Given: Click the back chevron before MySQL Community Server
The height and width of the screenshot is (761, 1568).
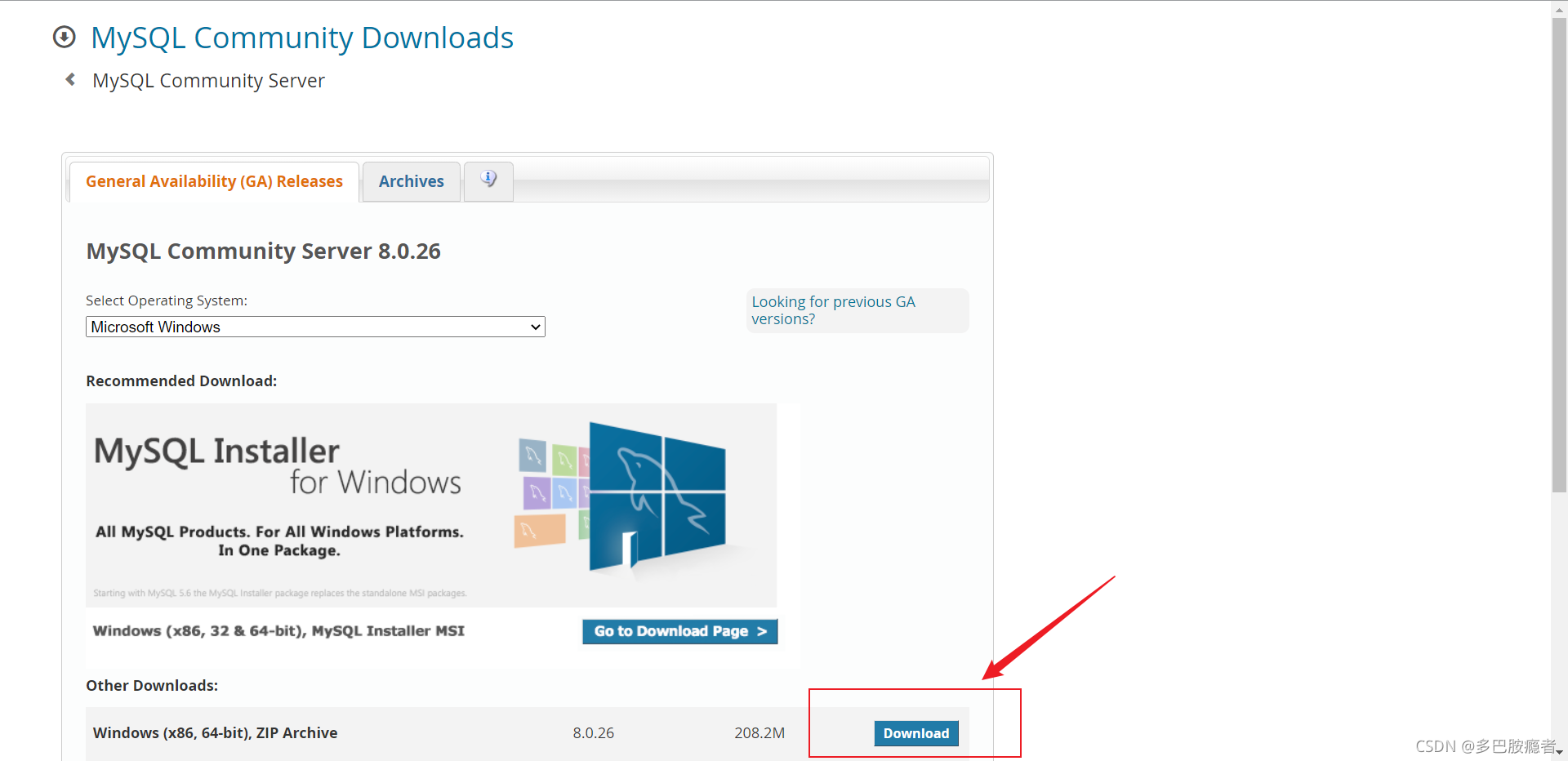Looking at the screenshot, I should click(x=70, y=79).
